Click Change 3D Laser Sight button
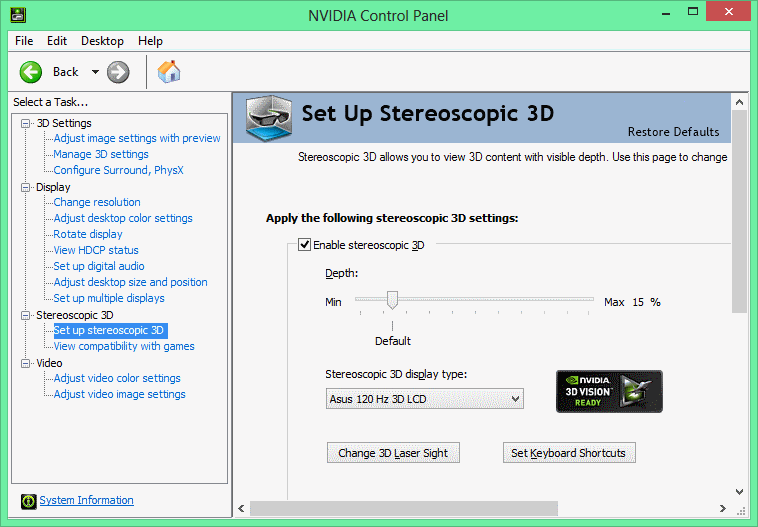The image size is (758, 527). [392, 453]
